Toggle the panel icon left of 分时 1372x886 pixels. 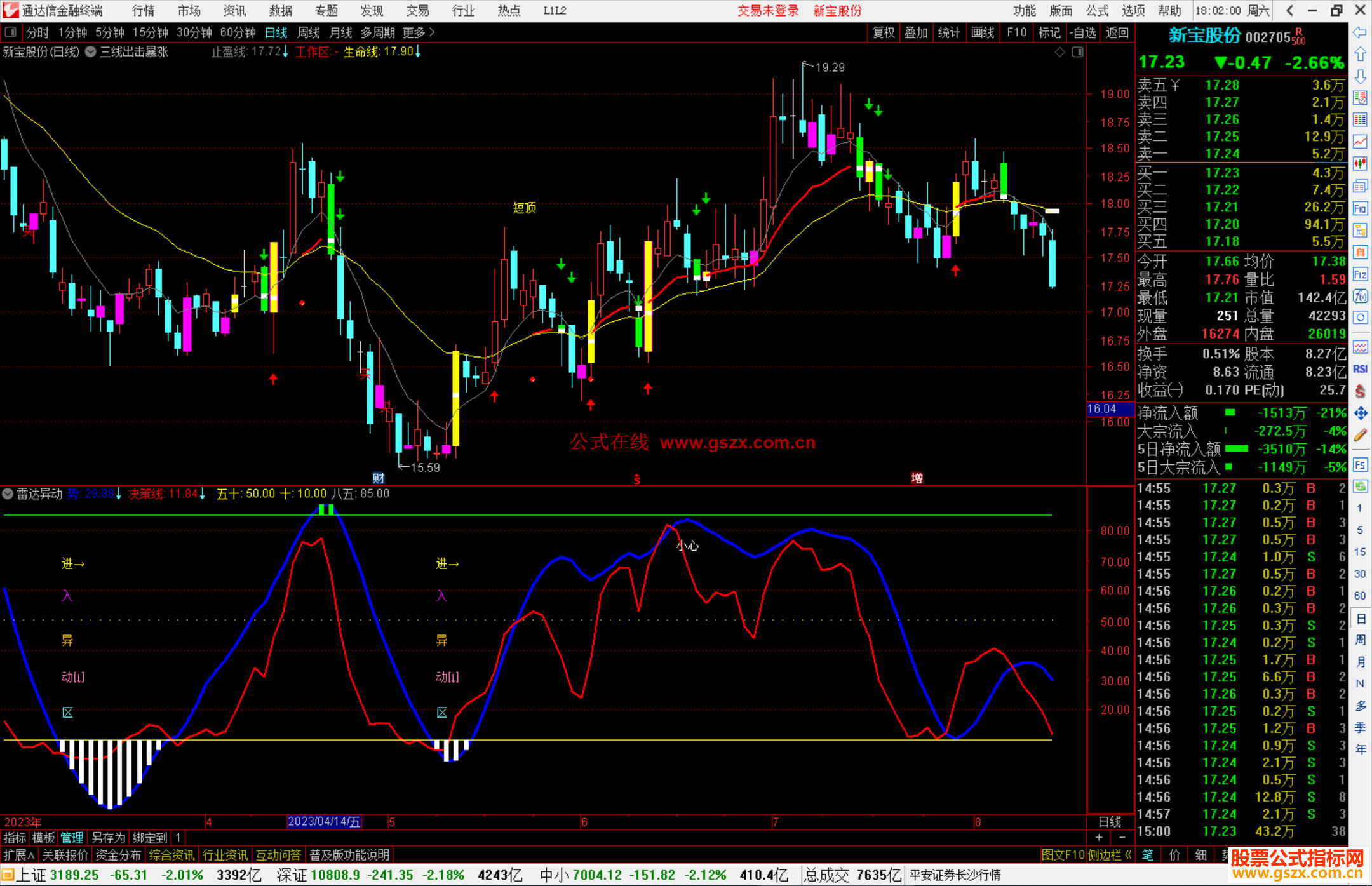10,32
